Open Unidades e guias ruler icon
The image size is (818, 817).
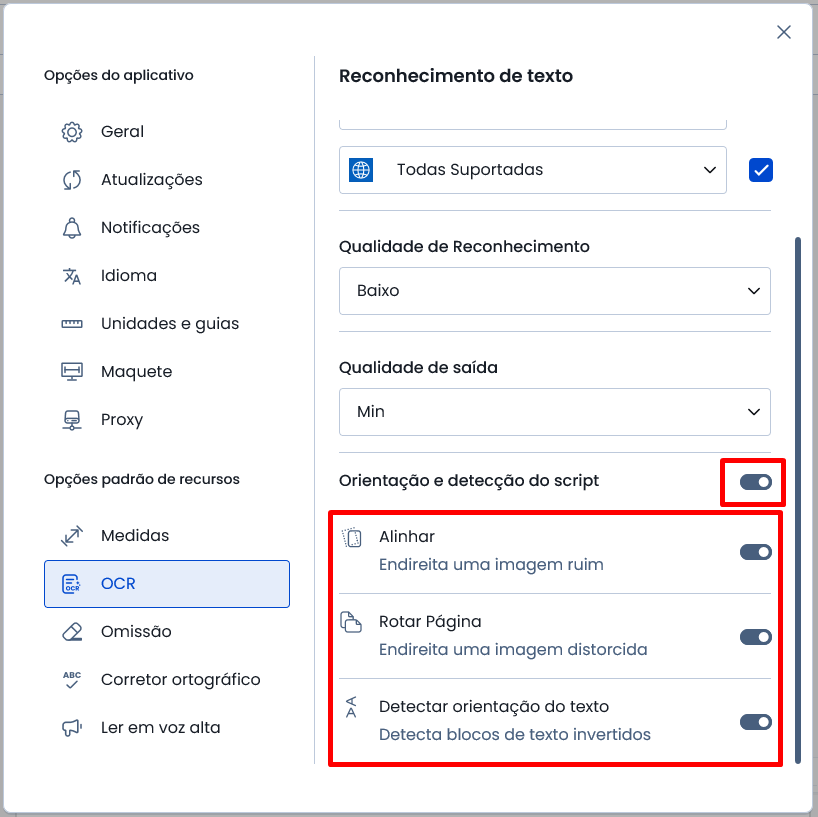click(72, 324)
